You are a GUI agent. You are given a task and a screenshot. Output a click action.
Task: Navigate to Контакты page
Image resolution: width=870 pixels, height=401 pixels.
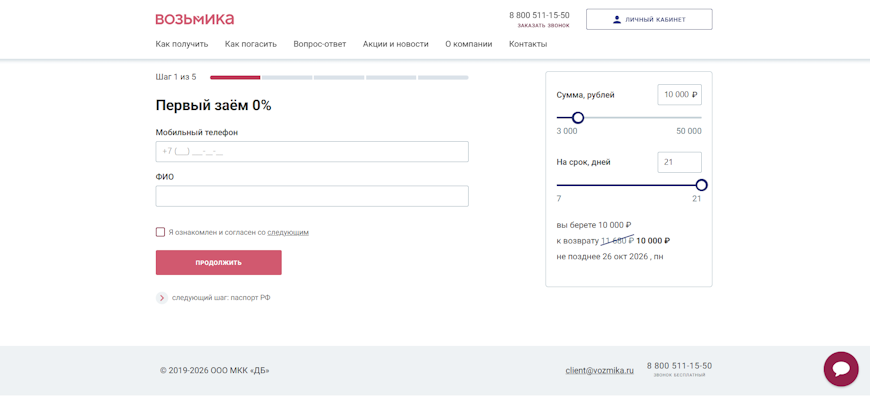tap(528, 44)
